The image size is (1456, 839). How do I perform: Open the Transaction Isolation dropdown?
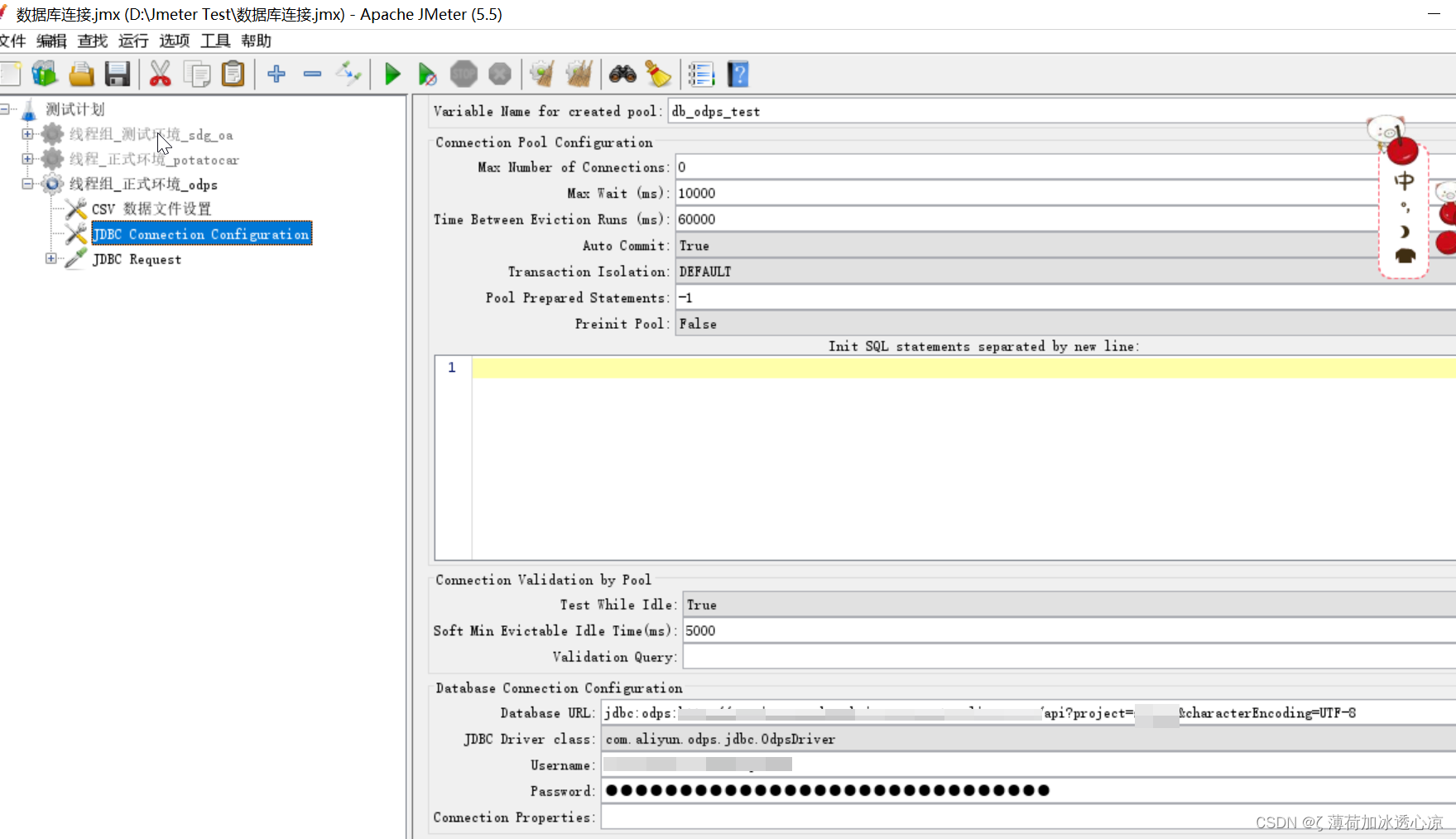1065,272
